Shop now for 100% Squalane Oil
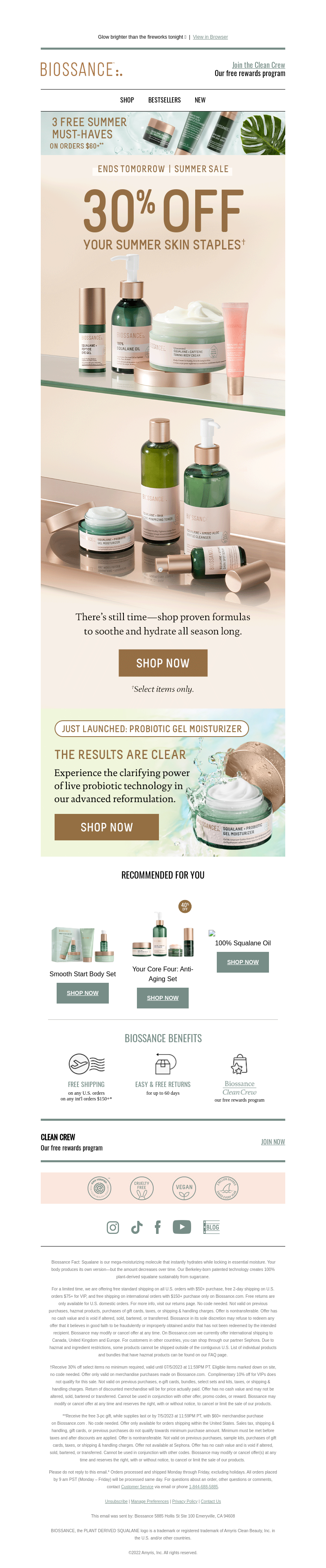Screen dimensions: 326x1568 pyautogui.click(x=242, y=962)
